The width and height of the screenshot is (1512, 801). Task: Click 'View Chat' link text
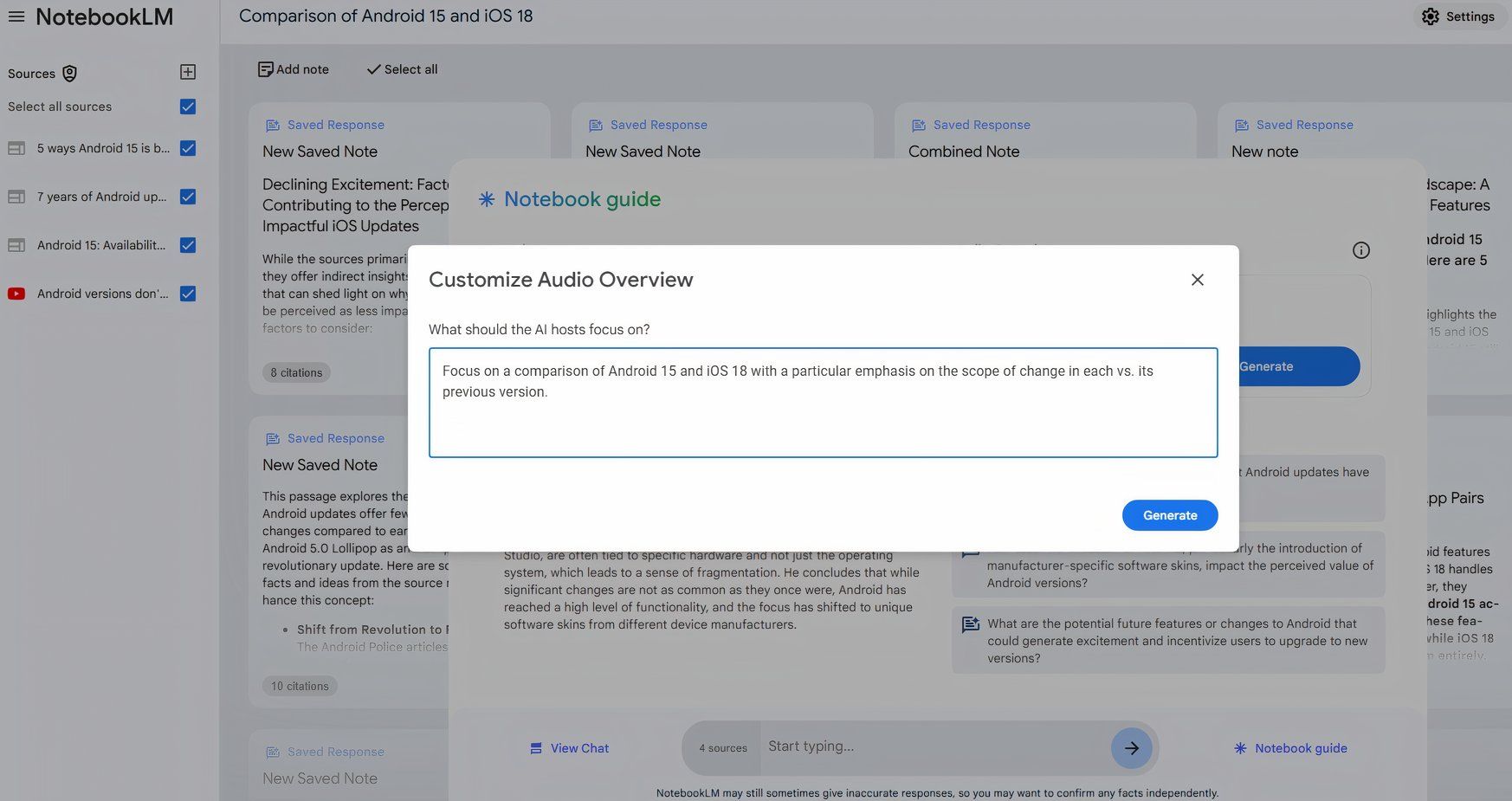579,748
